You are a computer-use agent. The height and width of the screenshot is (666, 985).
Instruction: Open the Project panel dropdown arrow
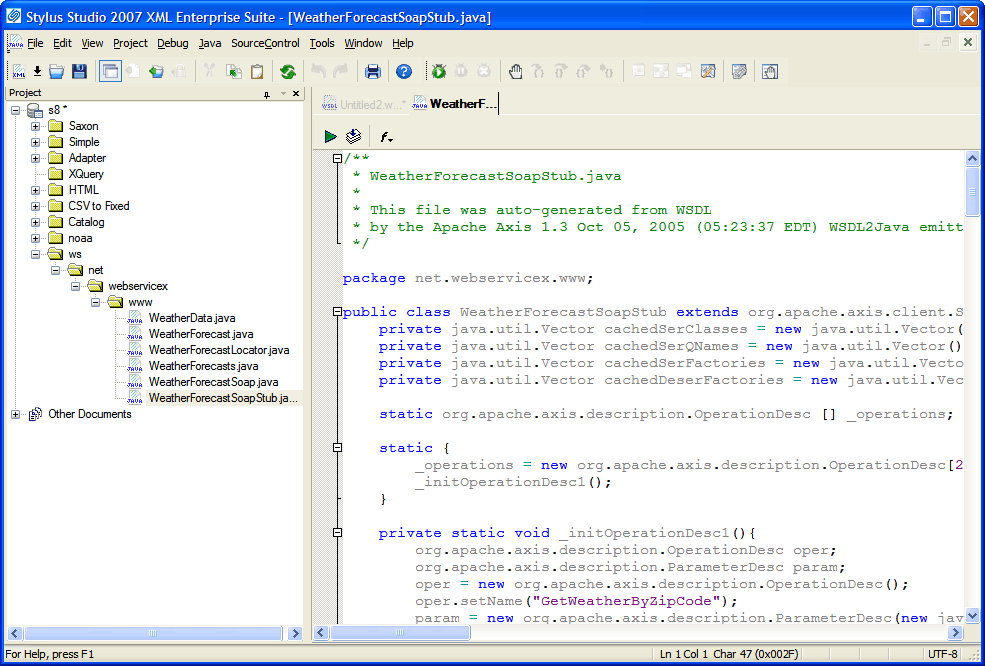coord(283,94)
